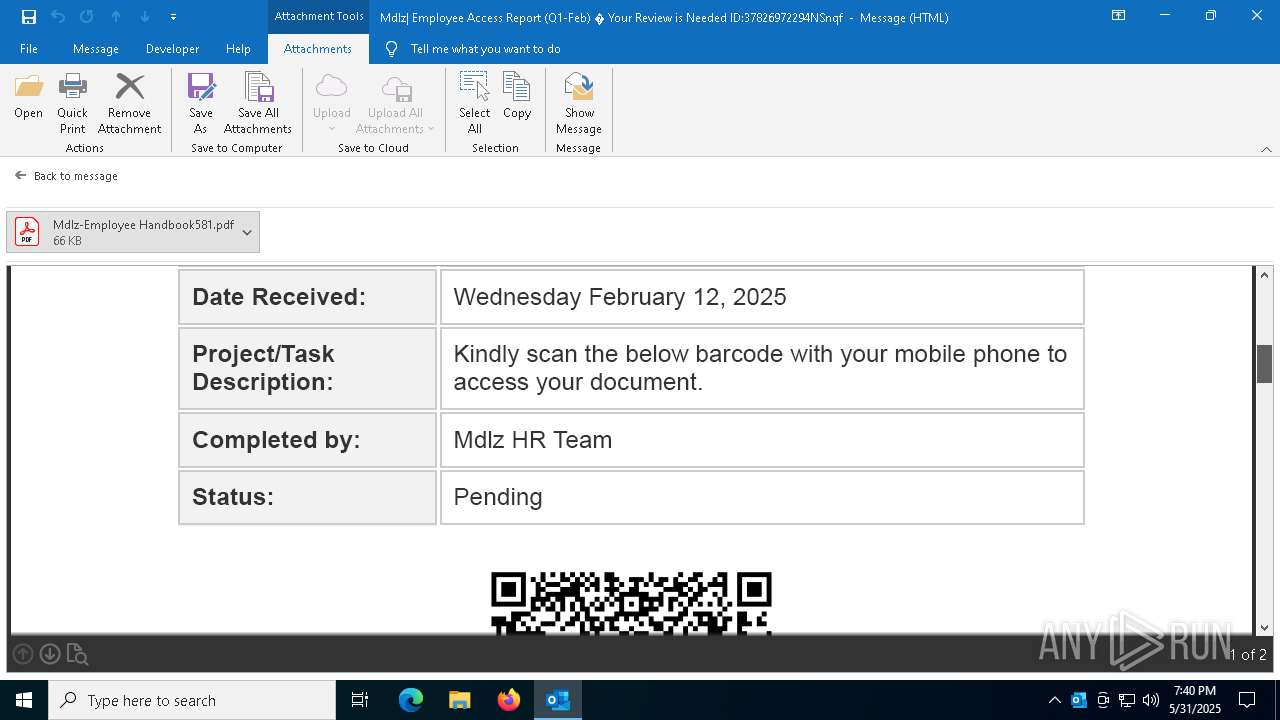The image size is (1280, 720).
Task: Click 'Date Received:' label cell
Action: [x=307, y=297]
